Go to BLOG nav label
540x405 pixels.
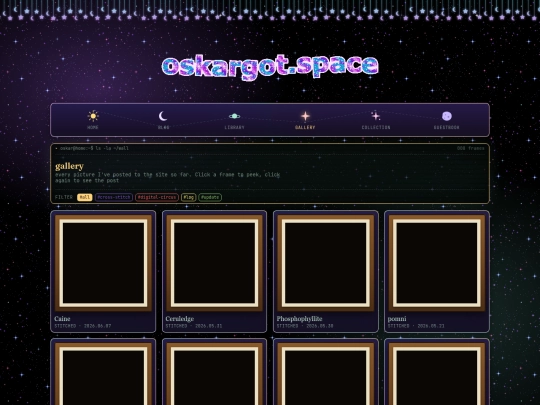pos(163,127)
